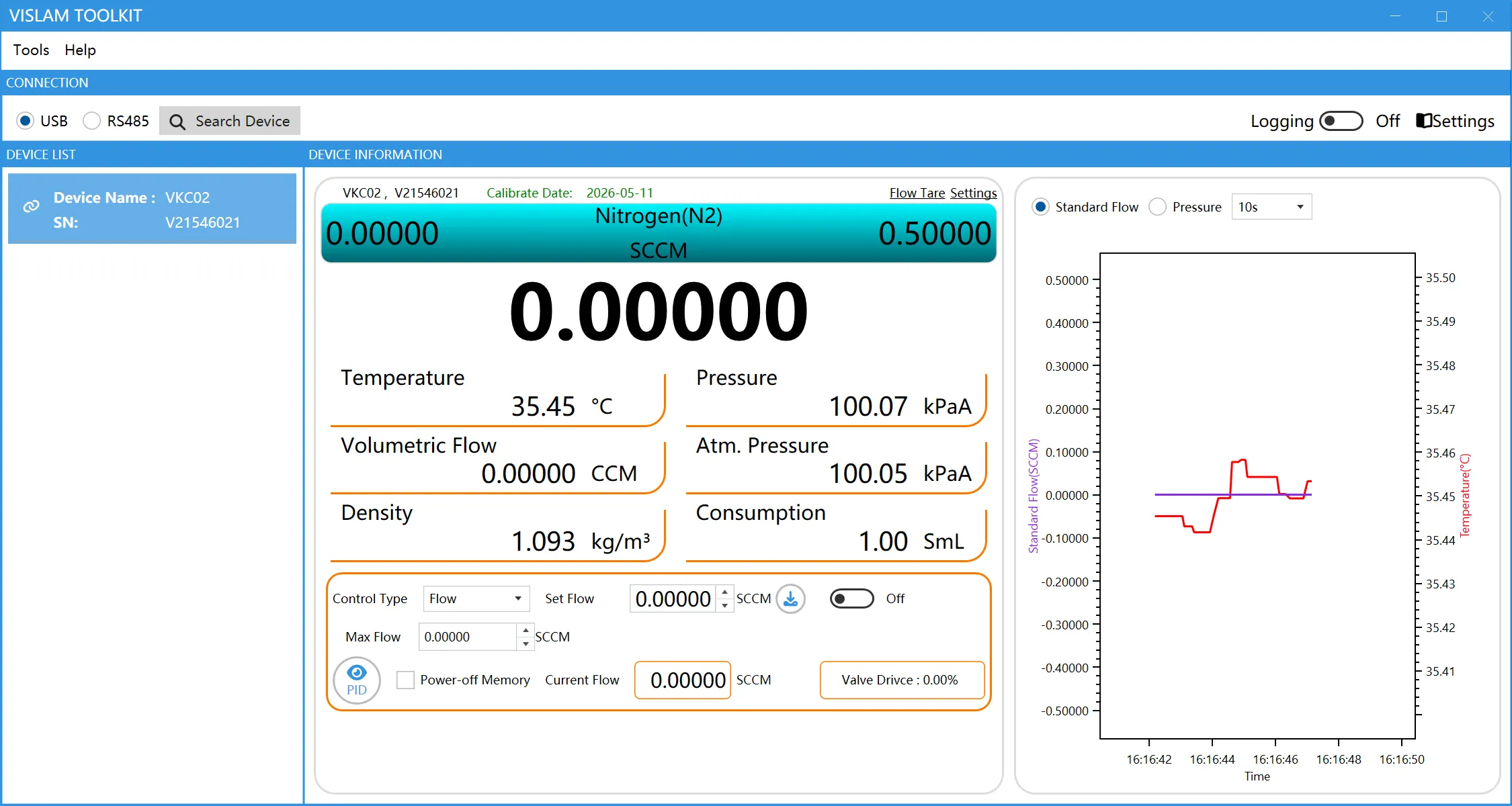The width and height of the screenshot is (1512, 806).
Task: Click the Max Flow input field
Action: tap(467, 637)
